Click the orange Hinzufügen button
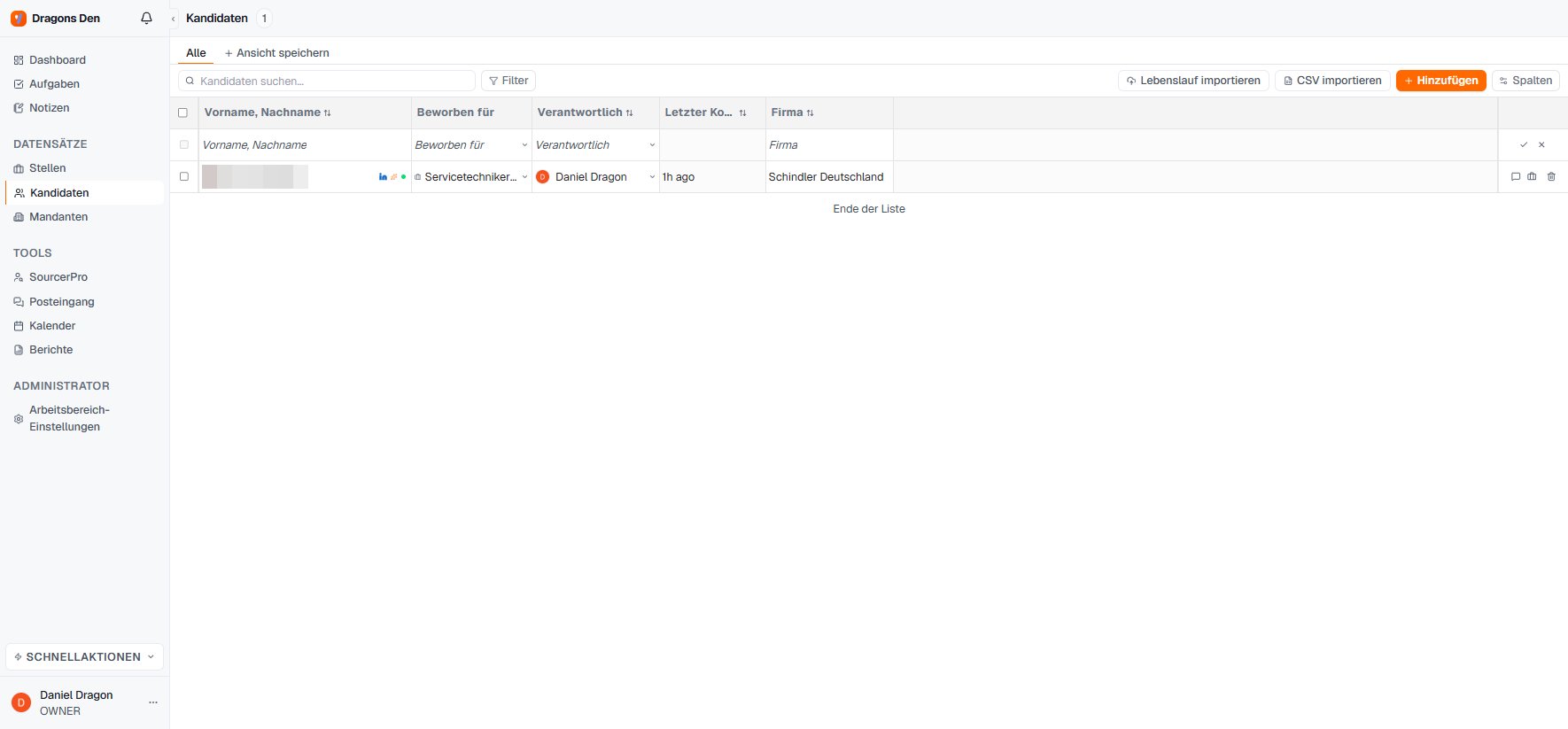This screenshot has width=1568, height=729. 1440,81
